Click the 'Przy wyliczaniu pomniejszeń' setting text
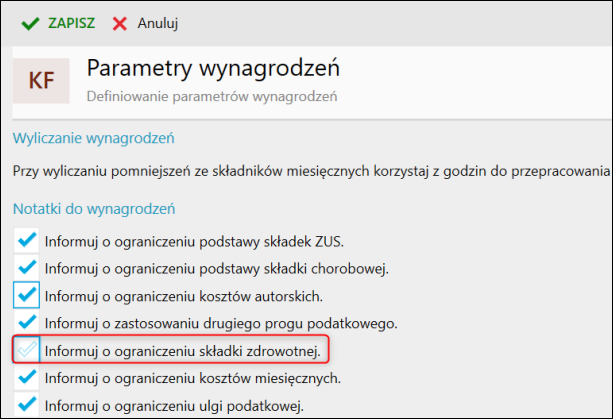613x419 pixels. (x=311, y=171)
